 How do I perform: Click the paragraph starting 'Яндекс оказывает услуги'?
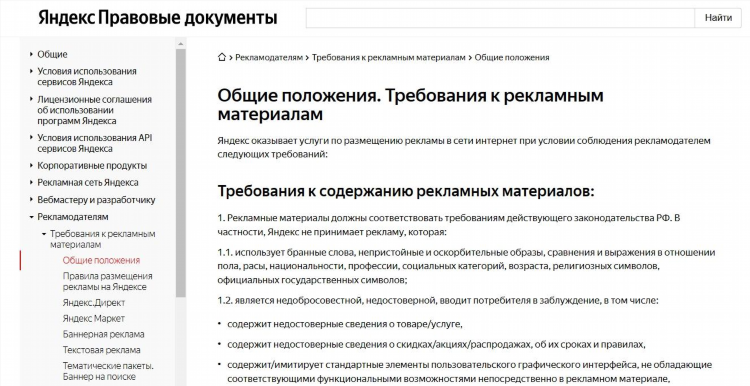click(x=464, y=147)
